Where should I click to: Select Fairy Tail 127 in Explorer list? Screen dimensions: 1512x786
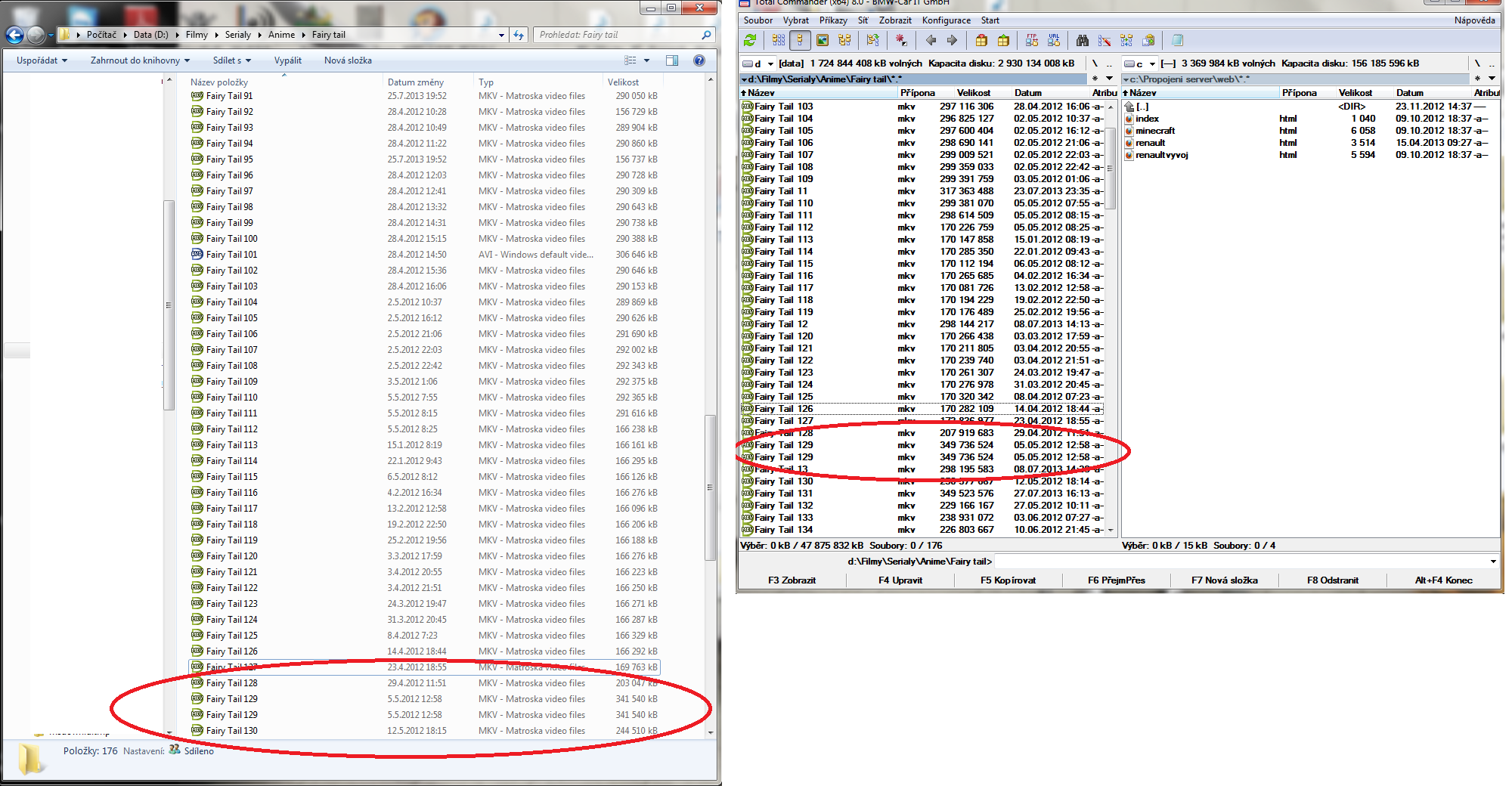[423, 667]
